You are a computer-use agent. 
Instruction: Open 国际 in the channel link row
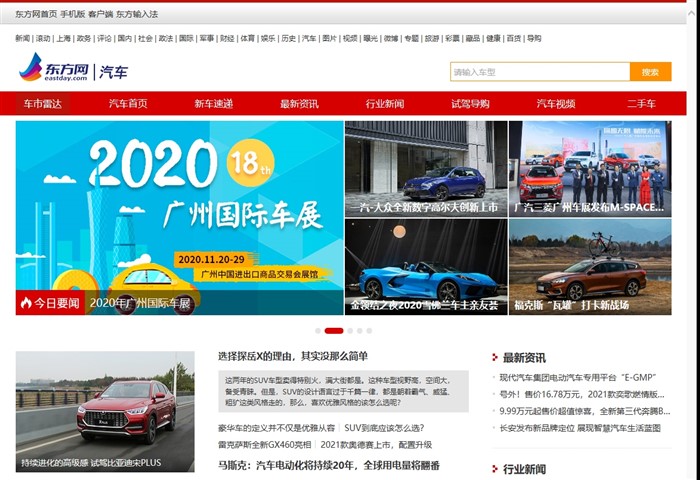coord(186,38)
